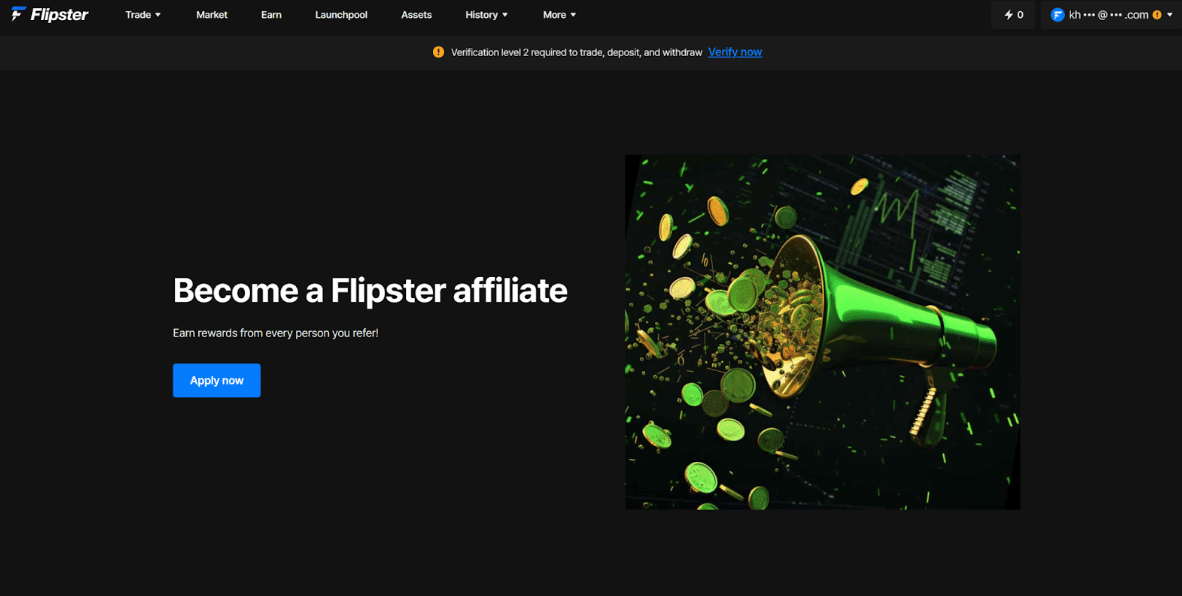Click the Apply now button
Image resolution: width=1182 pixels, height=596 pixels.
coord(216,381)
